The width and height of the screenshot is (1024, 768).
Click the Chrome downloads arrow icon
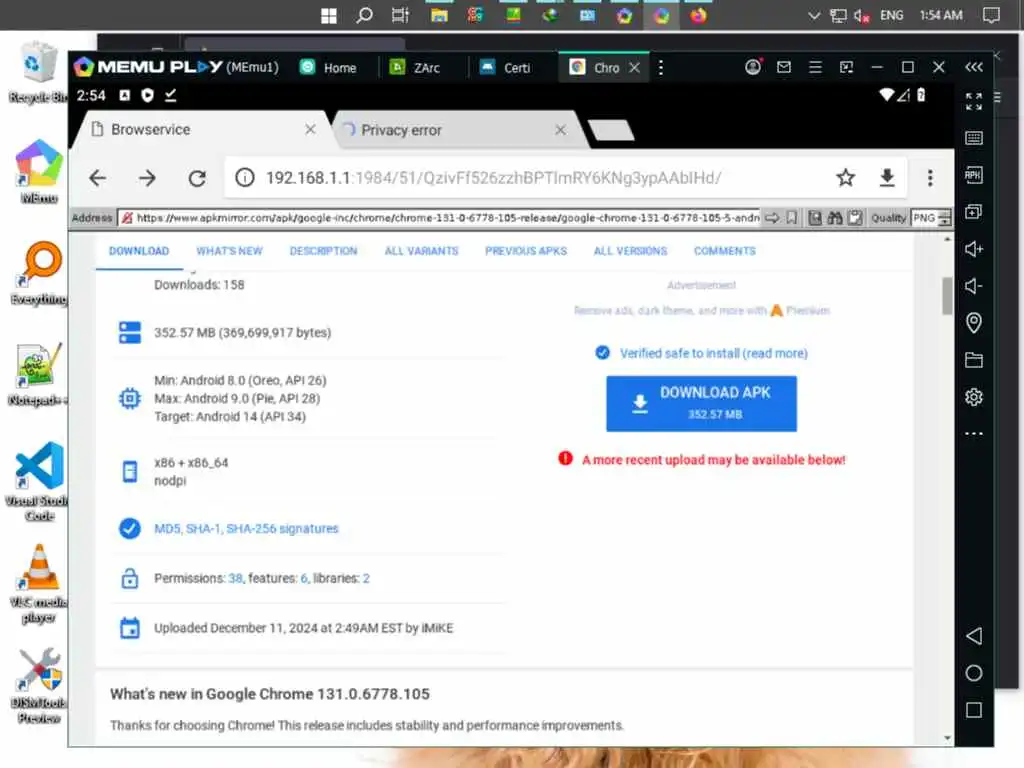click(x=887, y=178)
